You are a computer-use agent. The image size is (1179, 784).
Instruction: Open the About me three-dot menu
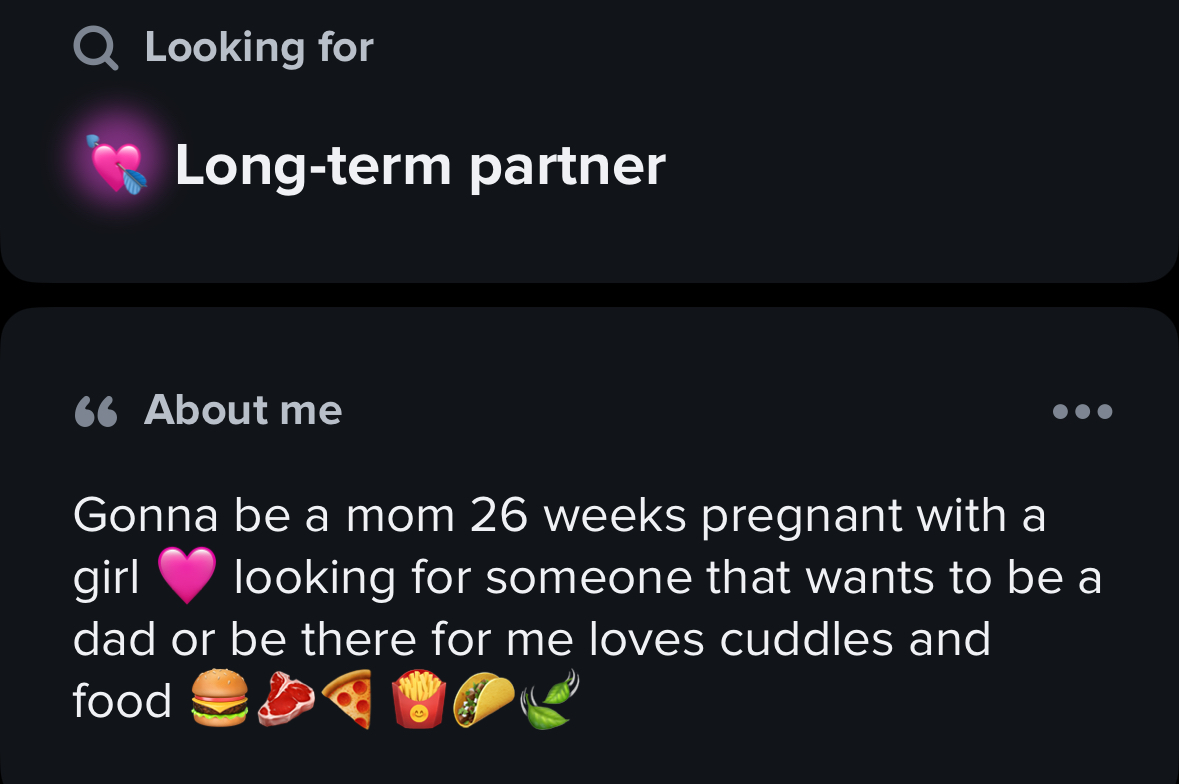1082,411
